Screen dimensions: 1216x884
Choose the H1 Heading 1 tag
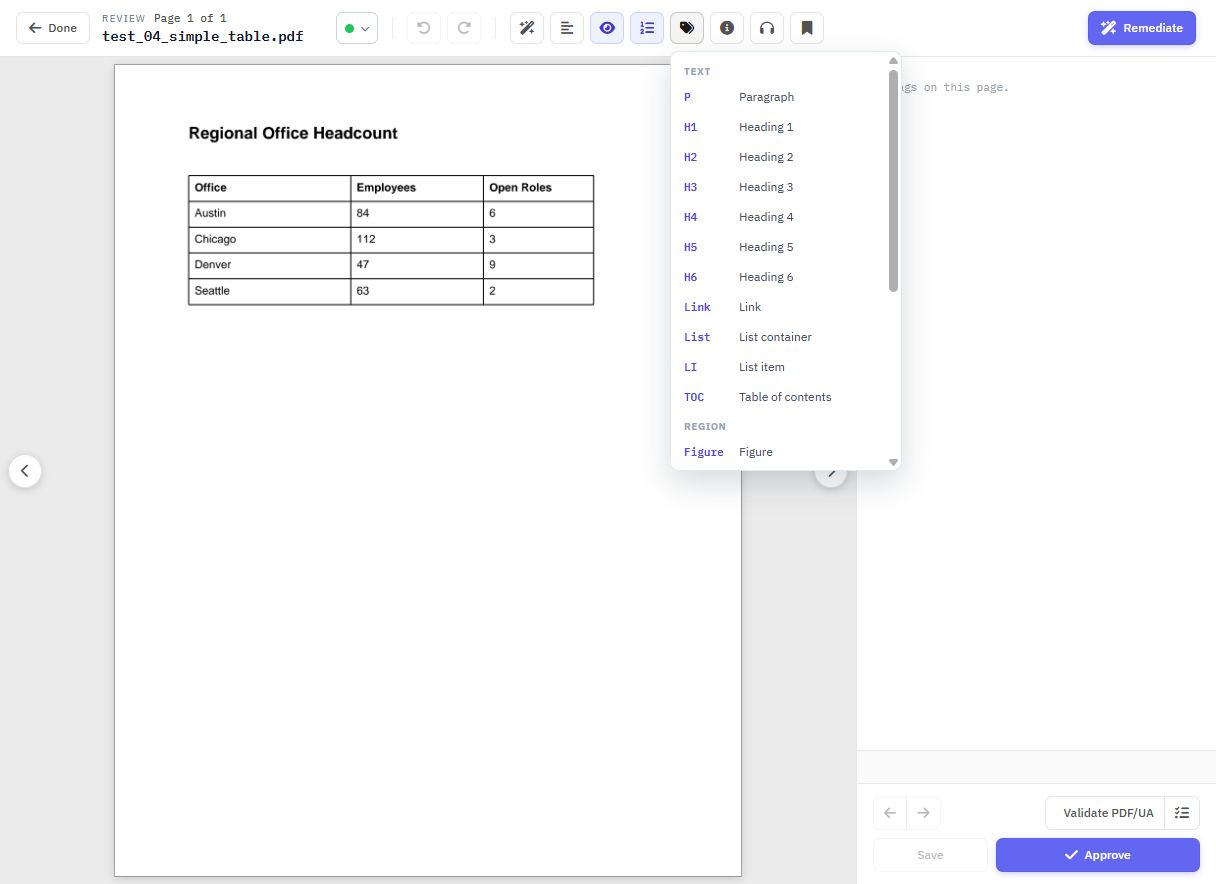pos(780,127)
